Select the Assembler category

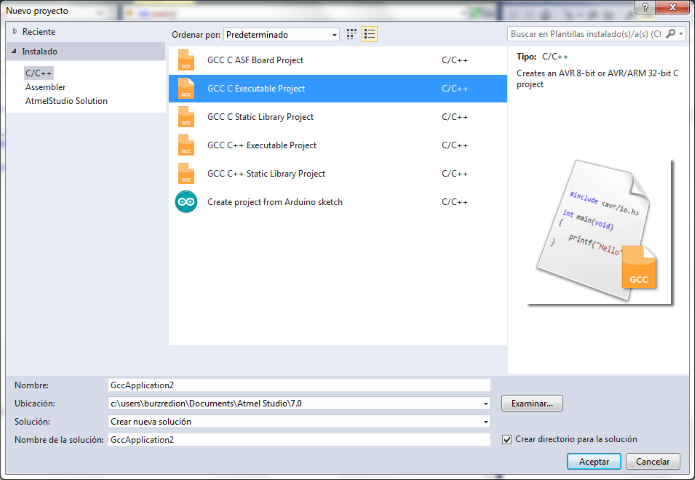(45, 87)
